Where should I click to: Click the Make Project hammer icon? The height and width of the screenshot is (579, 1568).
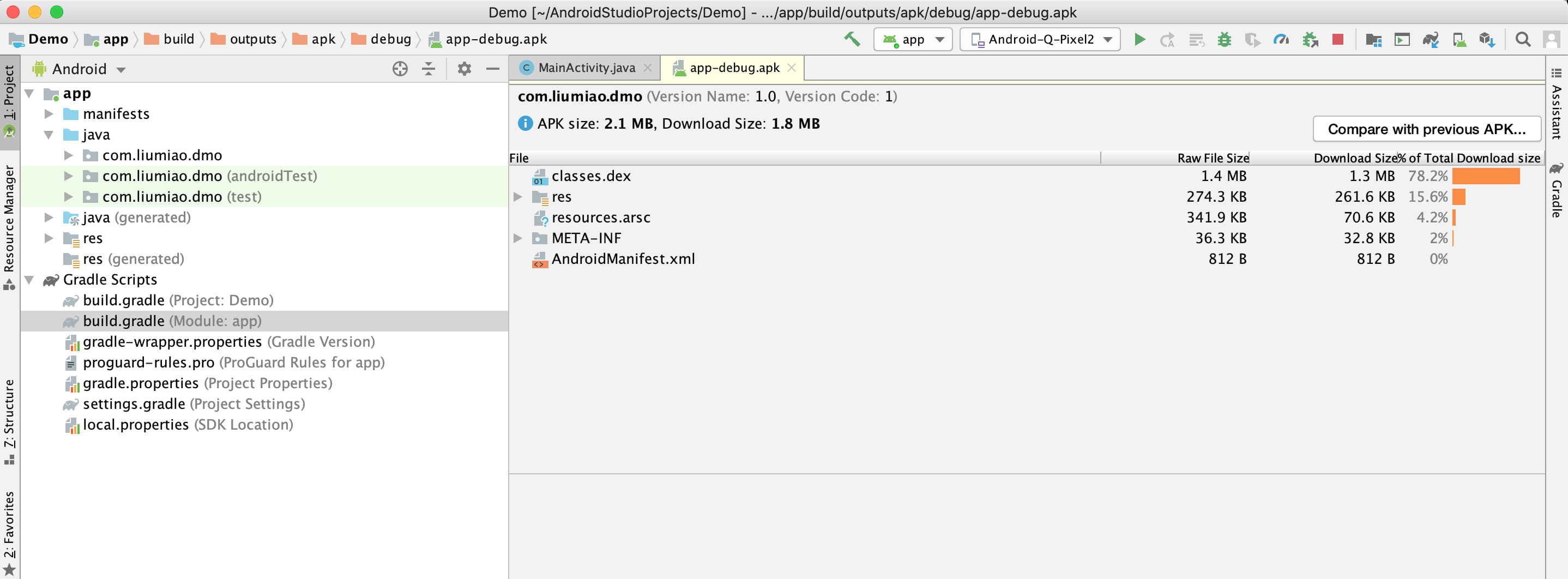click(852, 40)
